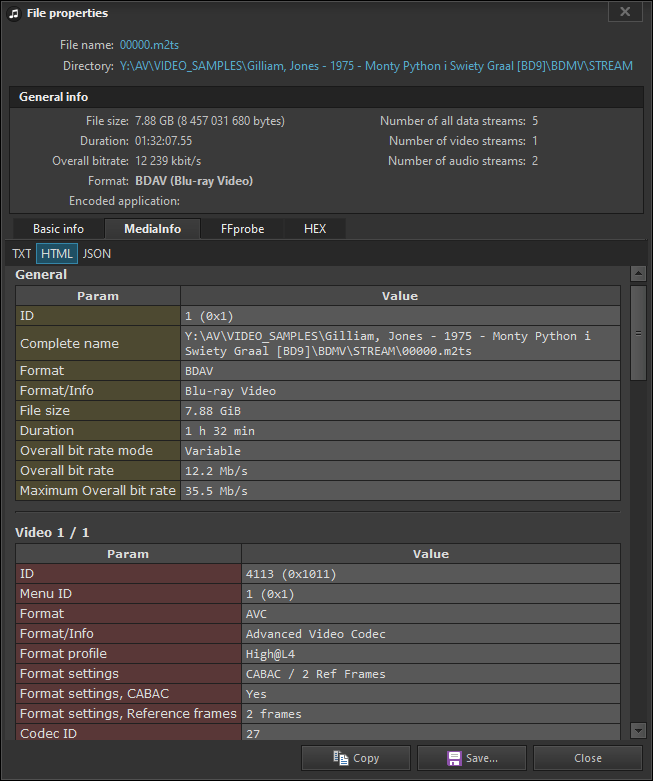Click the '7.88 GB (8 457 031 680 bytes)' file size
This screenshot has width=653, height=781.
point(210,121)
